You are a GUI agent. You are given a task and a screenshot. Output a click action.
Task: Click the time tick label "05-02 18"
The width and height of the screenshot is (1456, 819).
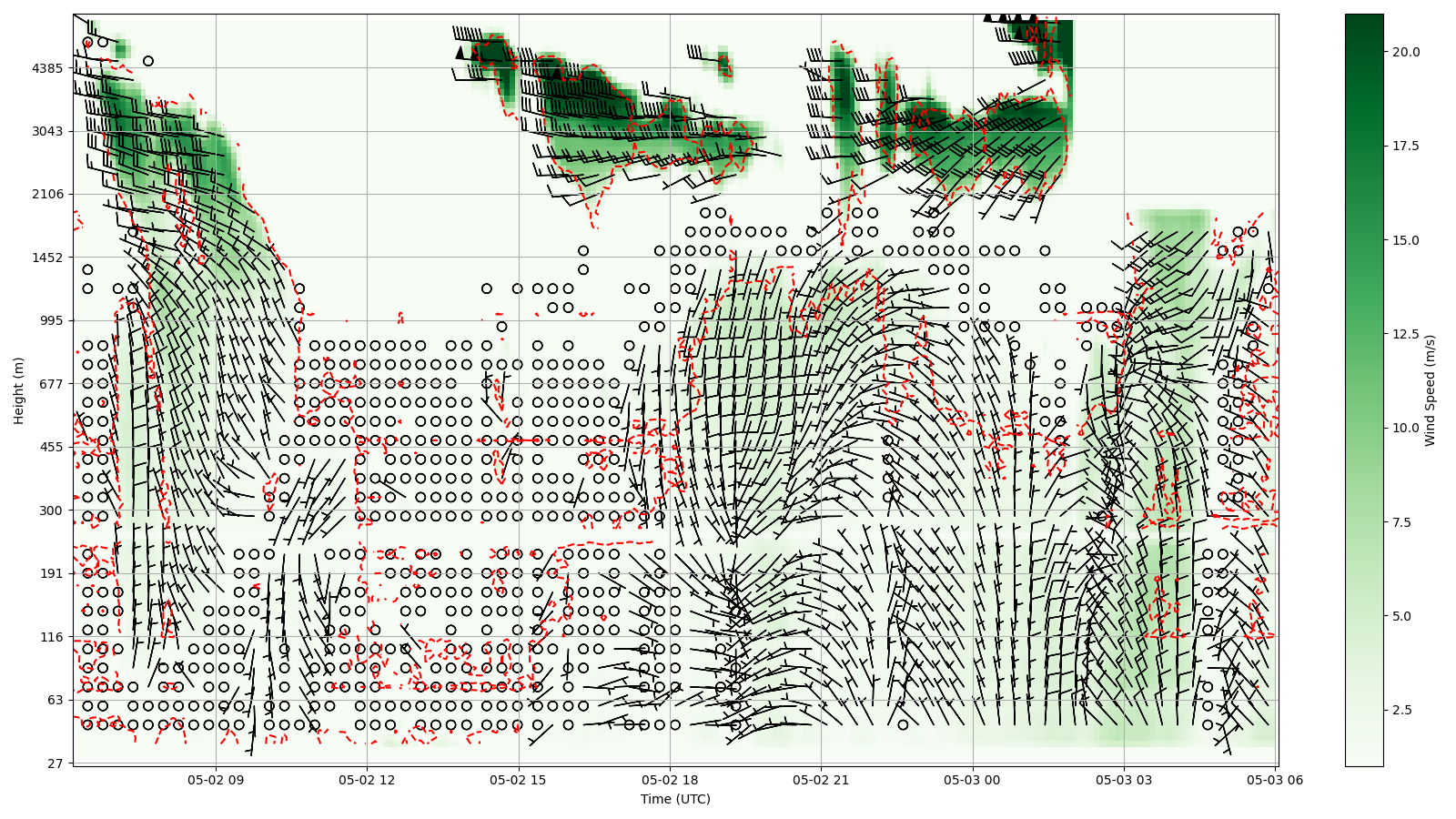(x=670, y=779)
